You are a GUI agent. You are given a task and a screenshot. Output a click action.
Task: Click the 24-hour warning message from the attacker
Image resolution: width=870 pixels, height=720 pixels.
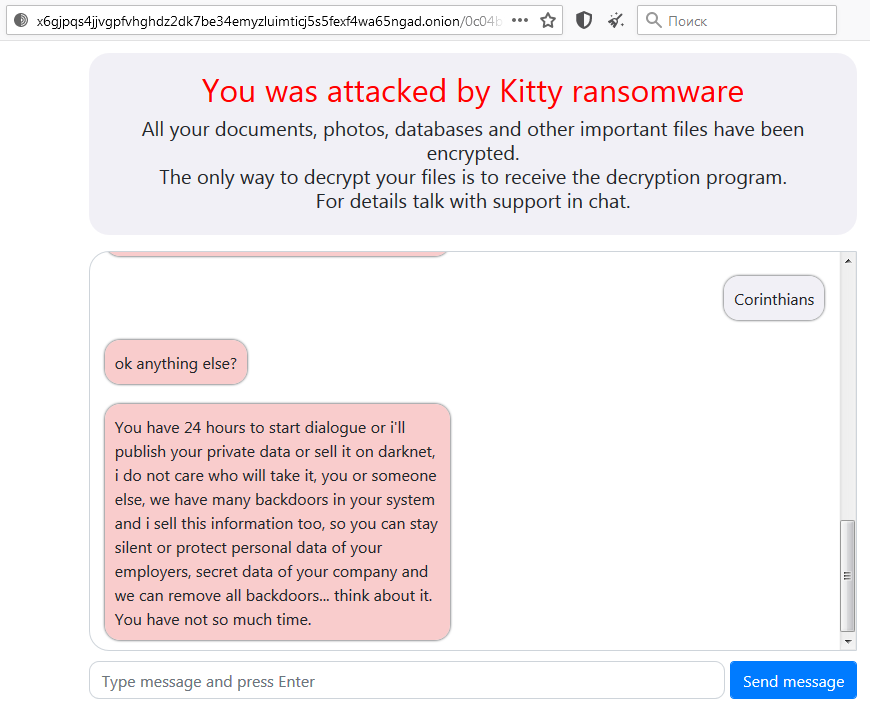(x=276, y=522)
